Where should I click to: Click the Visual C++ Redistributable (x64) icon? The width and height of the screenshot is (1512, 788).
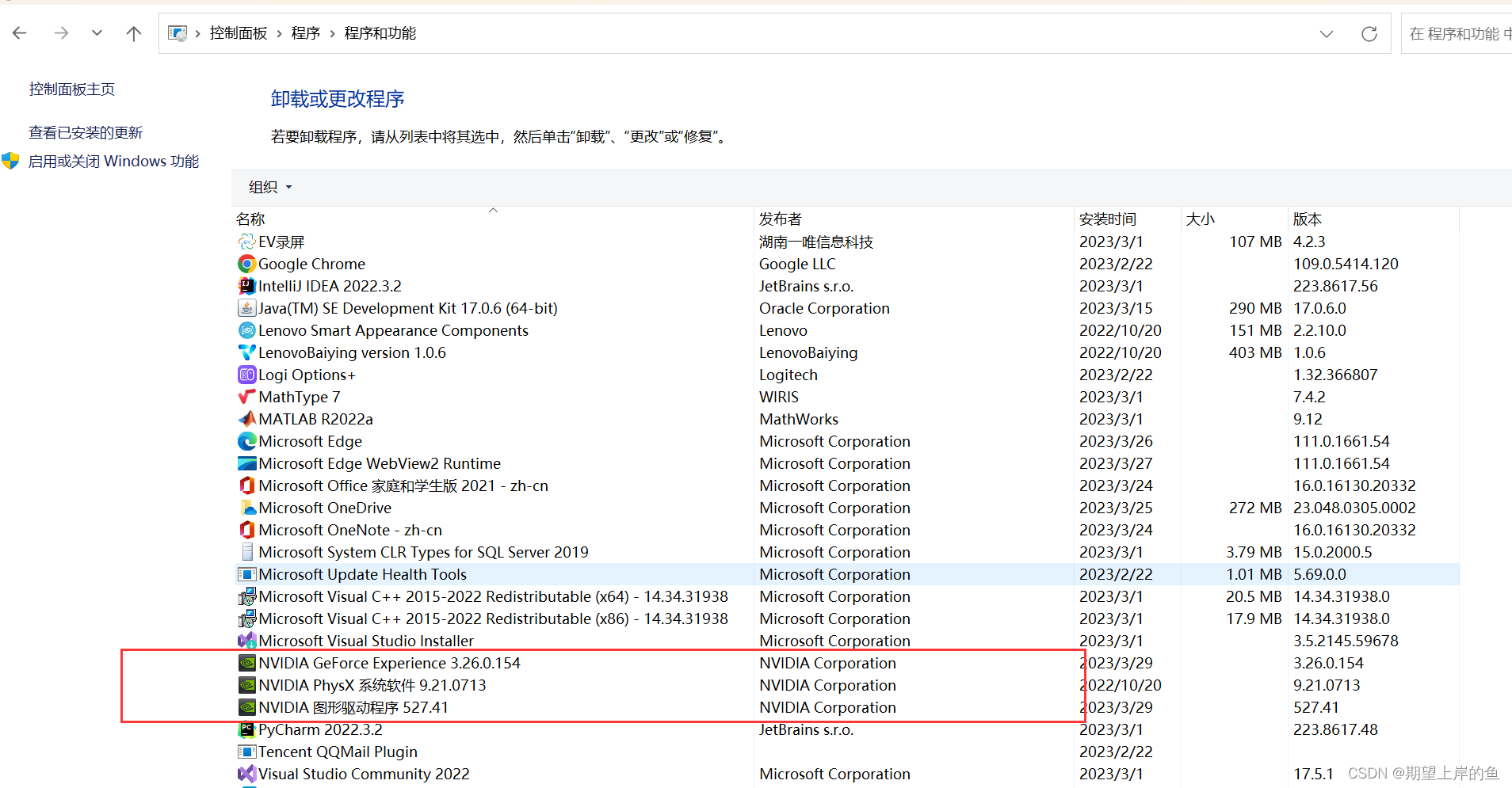point(247,596)
